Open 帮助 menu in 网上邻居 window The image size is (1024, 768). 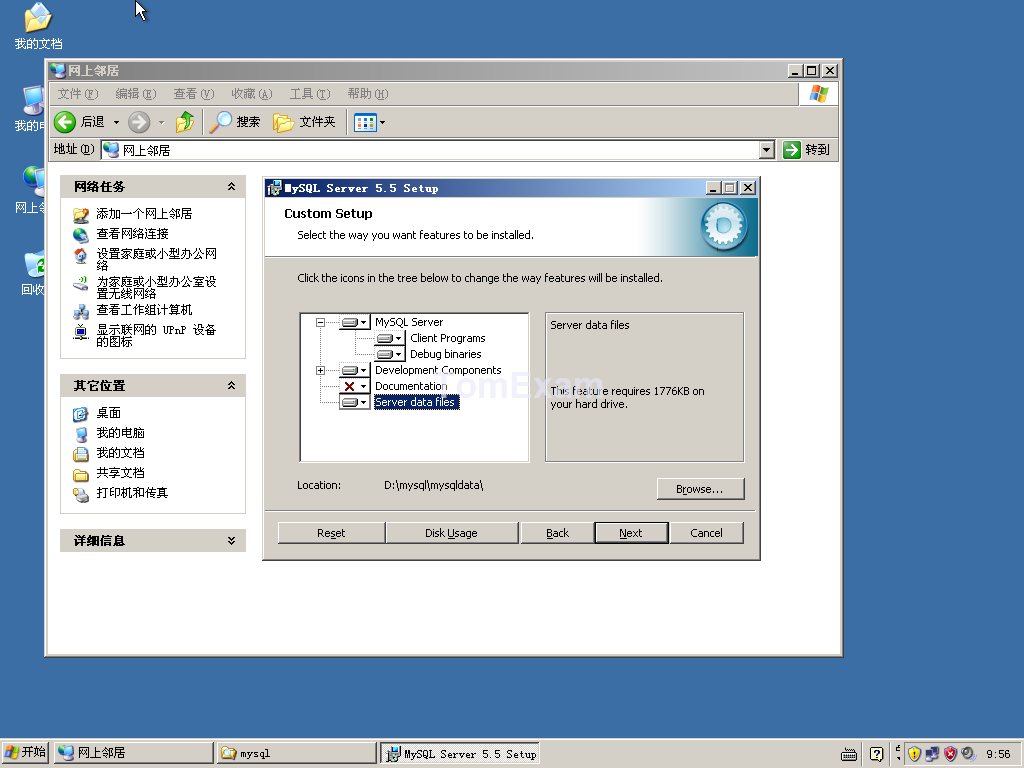coord(368,94)
